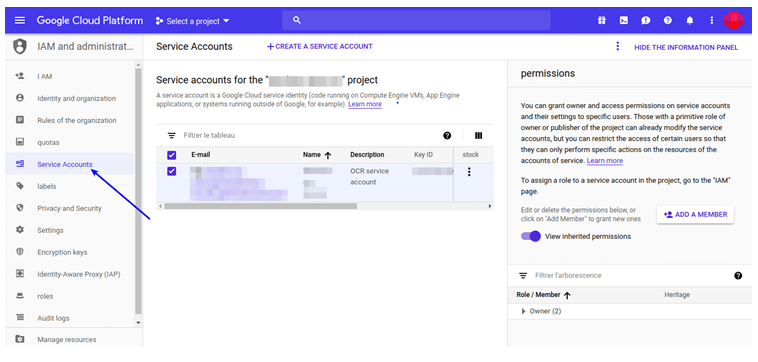Click the Filtrer l'arborescence filter field
The image size is (758, 362).
click(628, 275)
